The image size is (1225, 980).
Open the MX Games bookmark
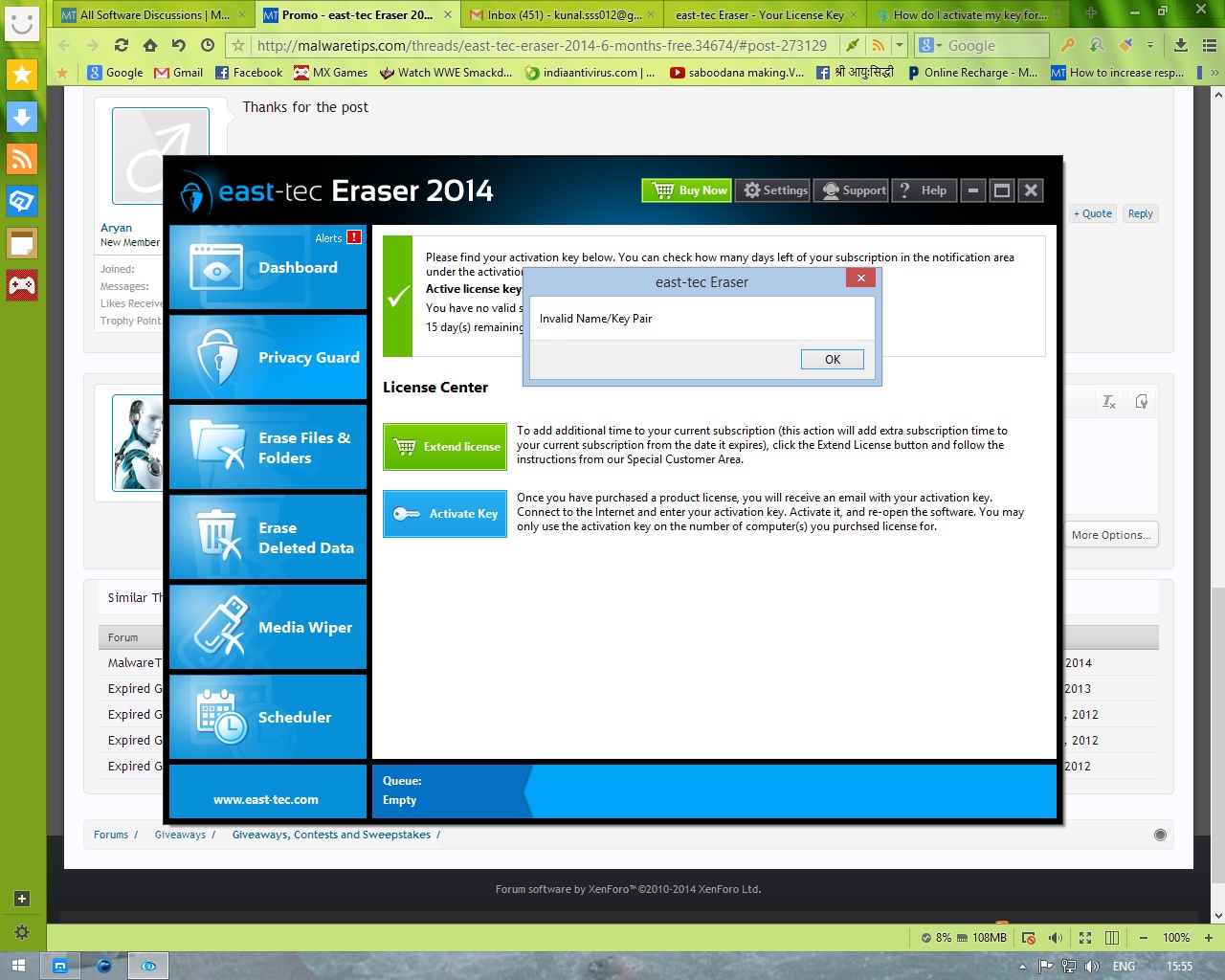click(x=331, y=73)
